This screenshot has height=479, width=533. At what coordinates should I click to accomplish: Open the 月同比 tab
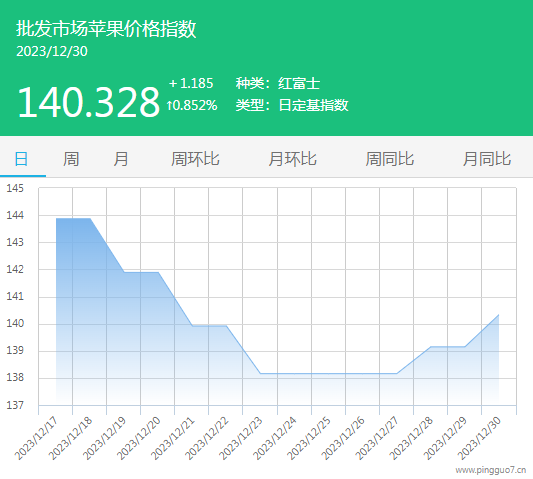click(487, 159)
